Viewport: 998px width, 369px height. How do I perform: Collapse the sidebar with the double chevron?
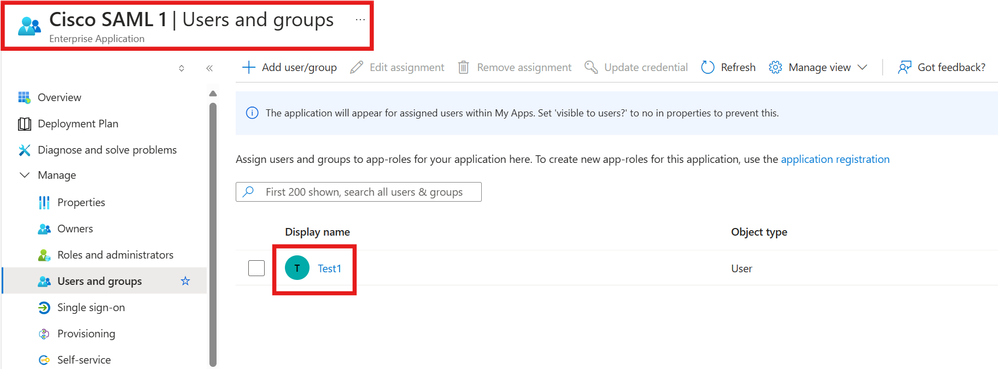point(209,68)
